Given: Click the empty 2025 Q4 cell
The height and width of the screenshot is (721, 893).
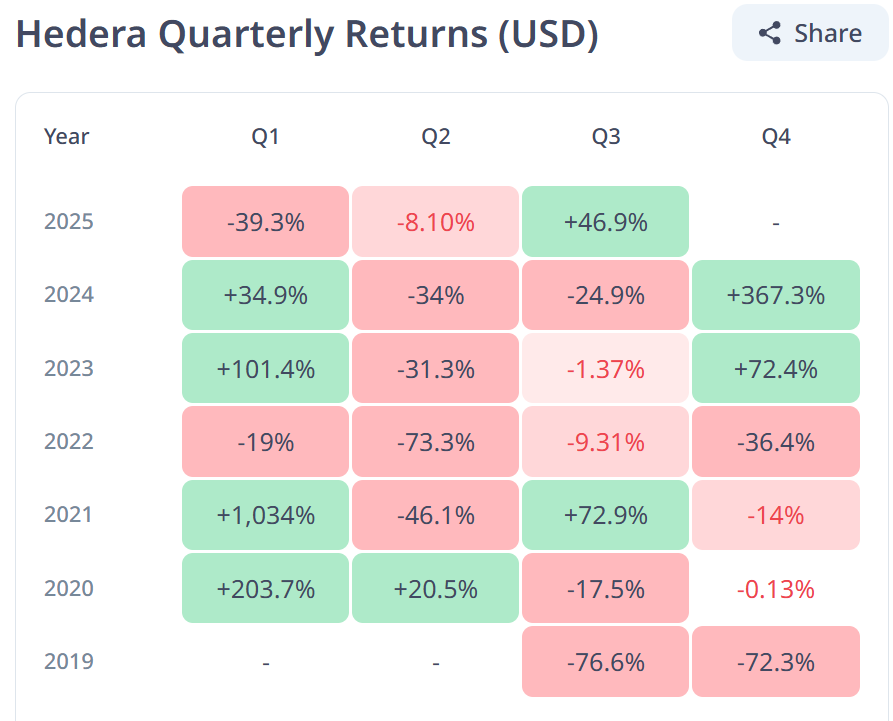Looking at the screenshot, I should (775, 222).
